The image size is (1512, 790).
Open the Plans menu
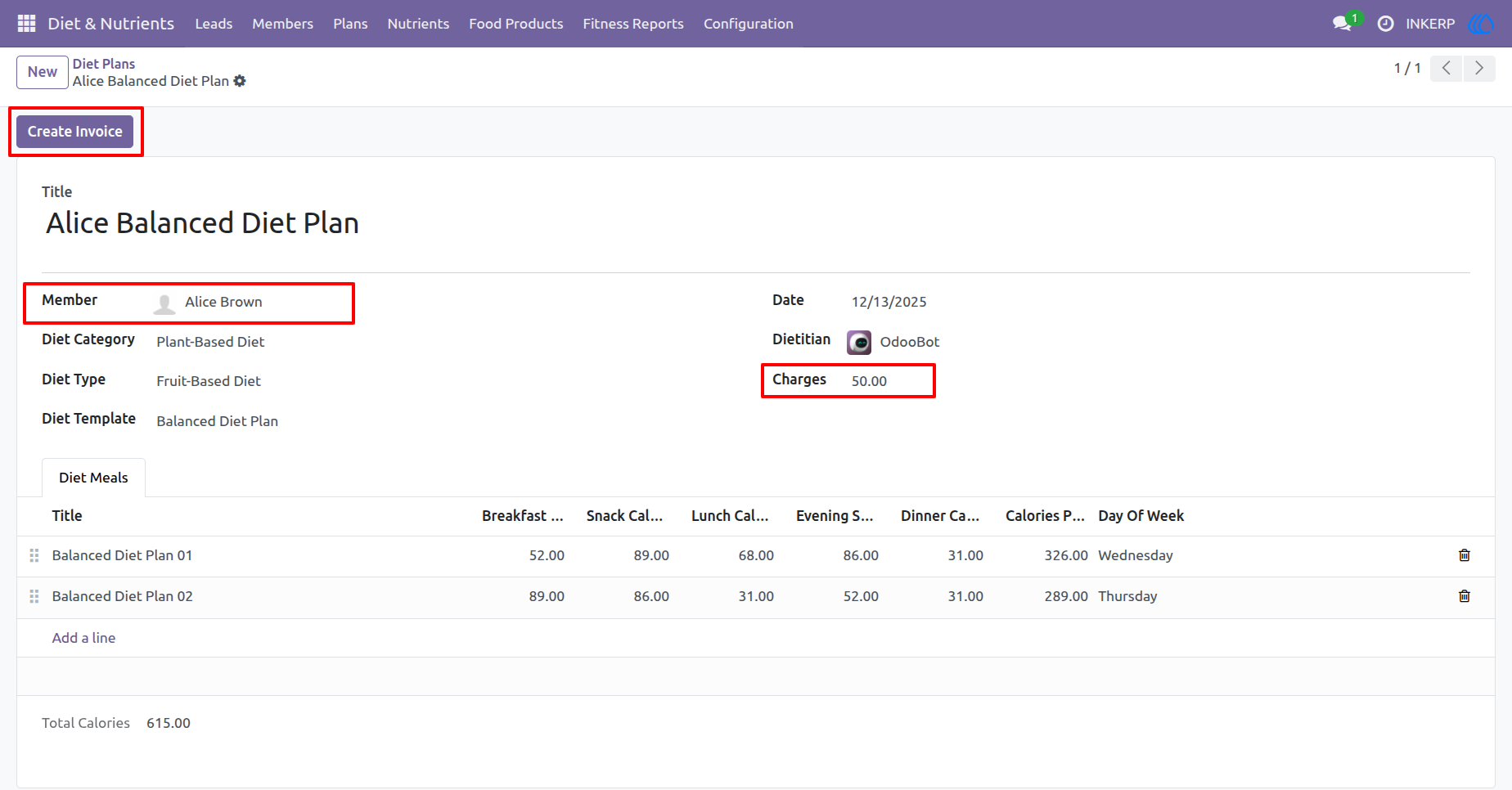[x=350, y=24]
